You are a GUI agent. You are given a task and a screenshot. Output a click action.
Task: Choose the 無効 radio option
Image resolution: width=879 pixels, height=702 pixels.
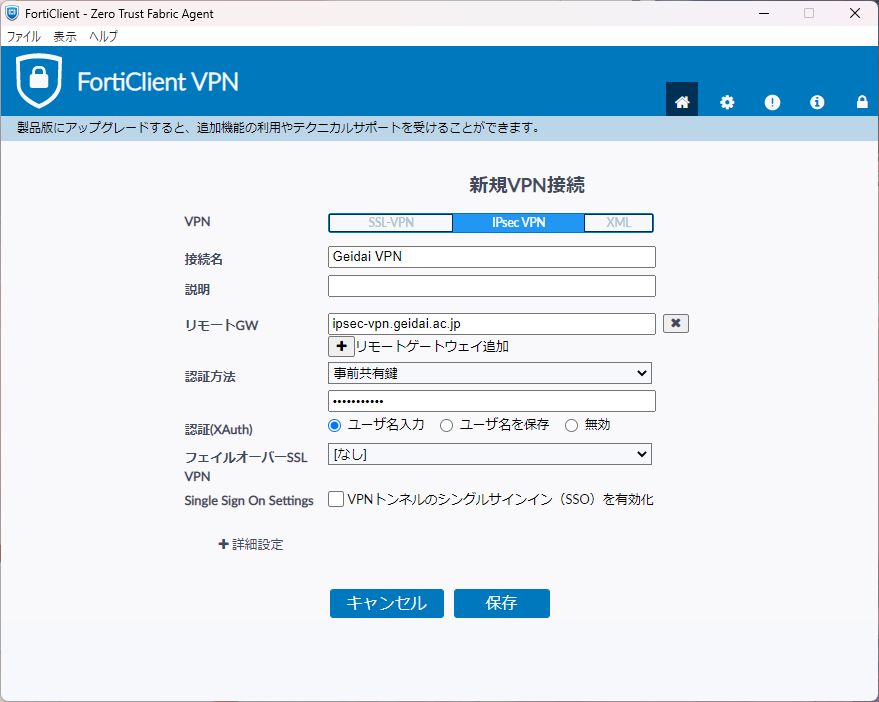(x=572, y=425)
